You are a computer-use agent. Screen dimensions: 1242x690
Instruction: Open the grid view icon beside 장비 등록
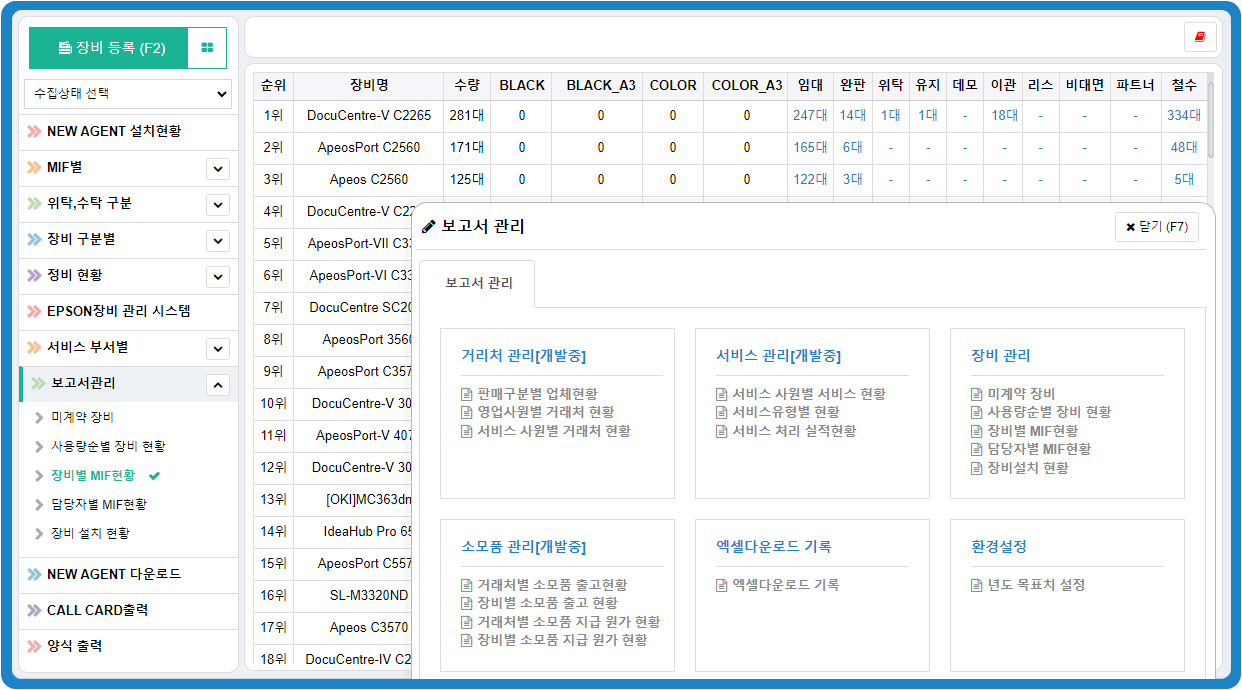(207, 48)
